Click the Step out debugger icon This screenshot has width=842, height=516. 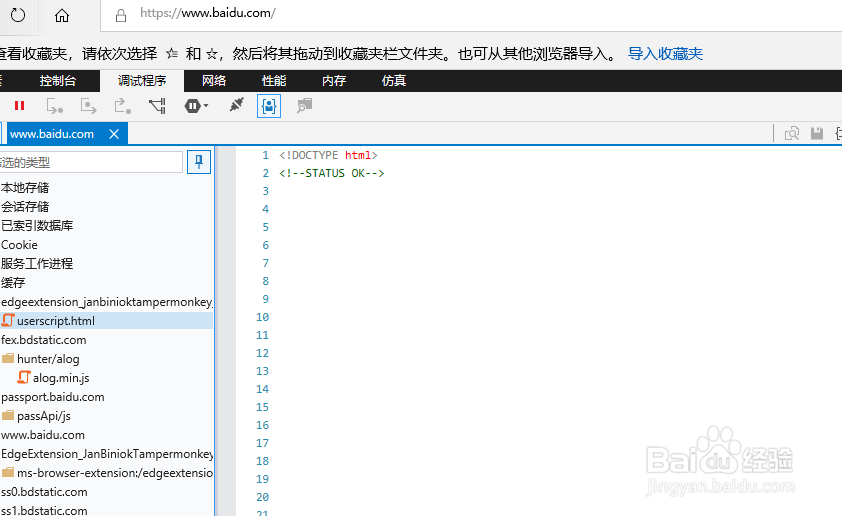[x=122, y=106]
